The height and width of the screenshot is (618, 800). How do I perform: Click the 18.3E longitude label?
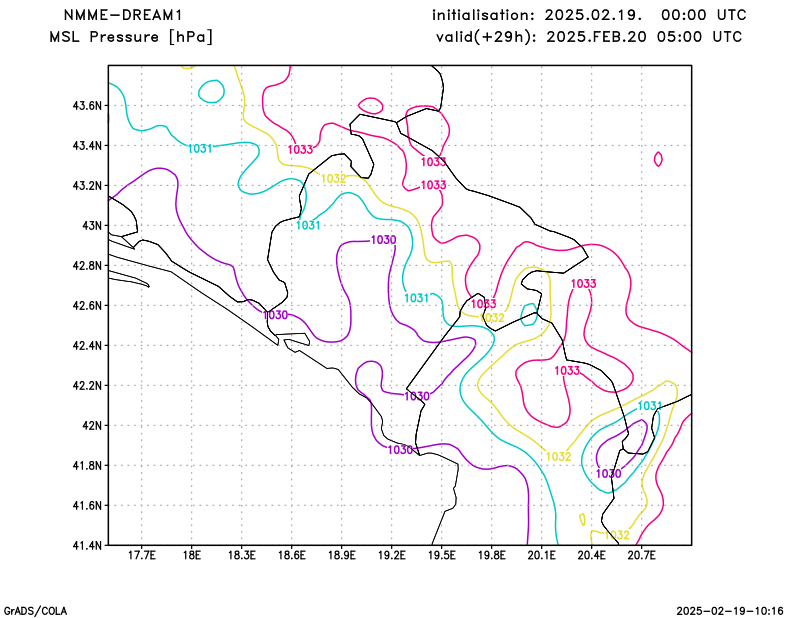241,556
